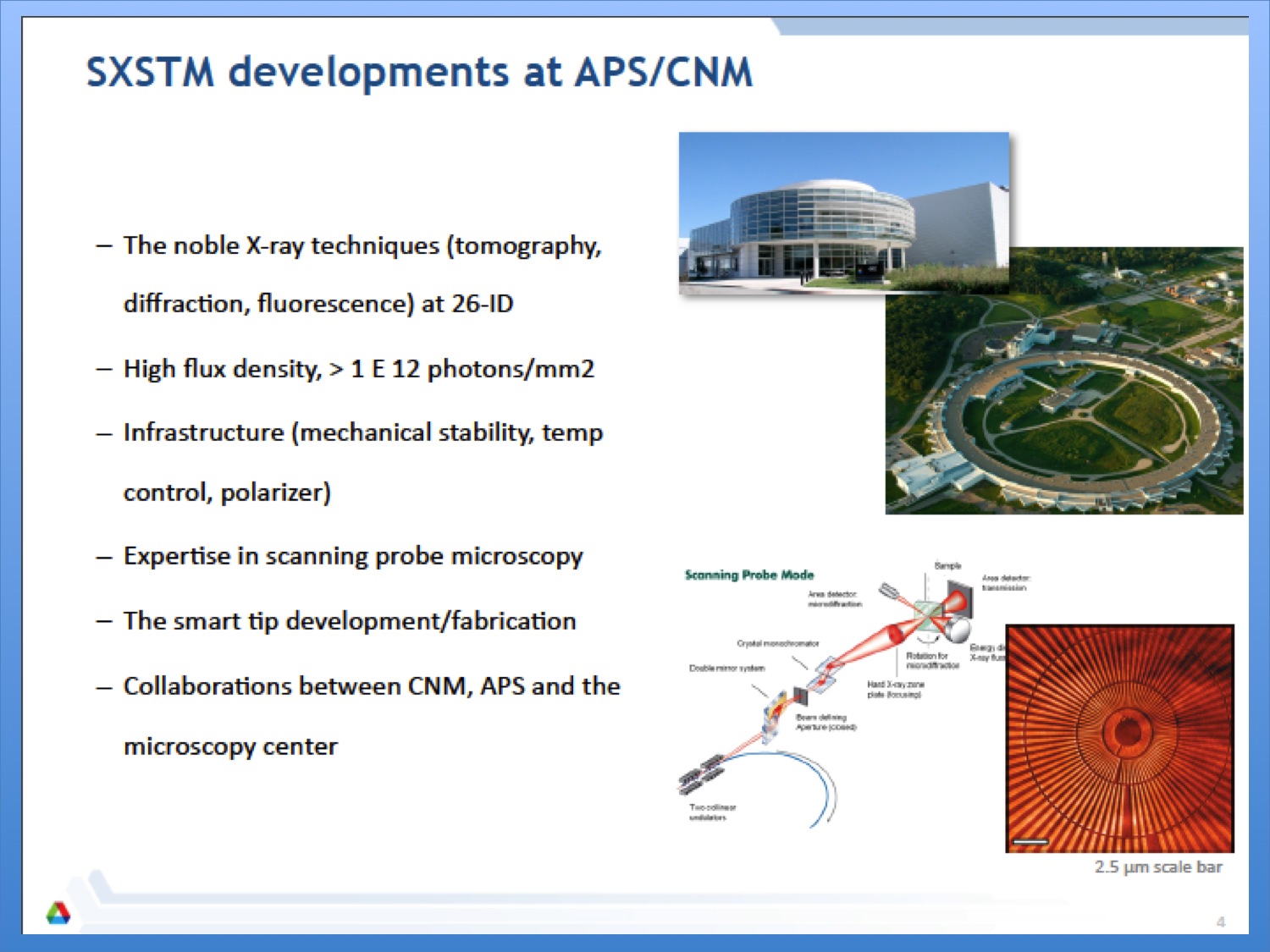1270x952 pixels.
Task: Click the "2.5 µm scale bar" caption
Action: pos(1158,867)
